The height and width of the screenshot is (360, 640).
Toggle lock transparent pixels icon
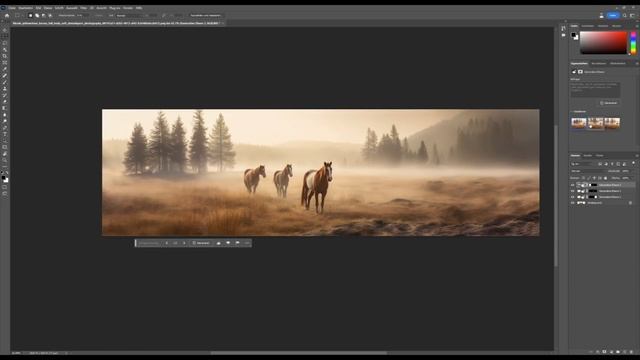(583, 178)
